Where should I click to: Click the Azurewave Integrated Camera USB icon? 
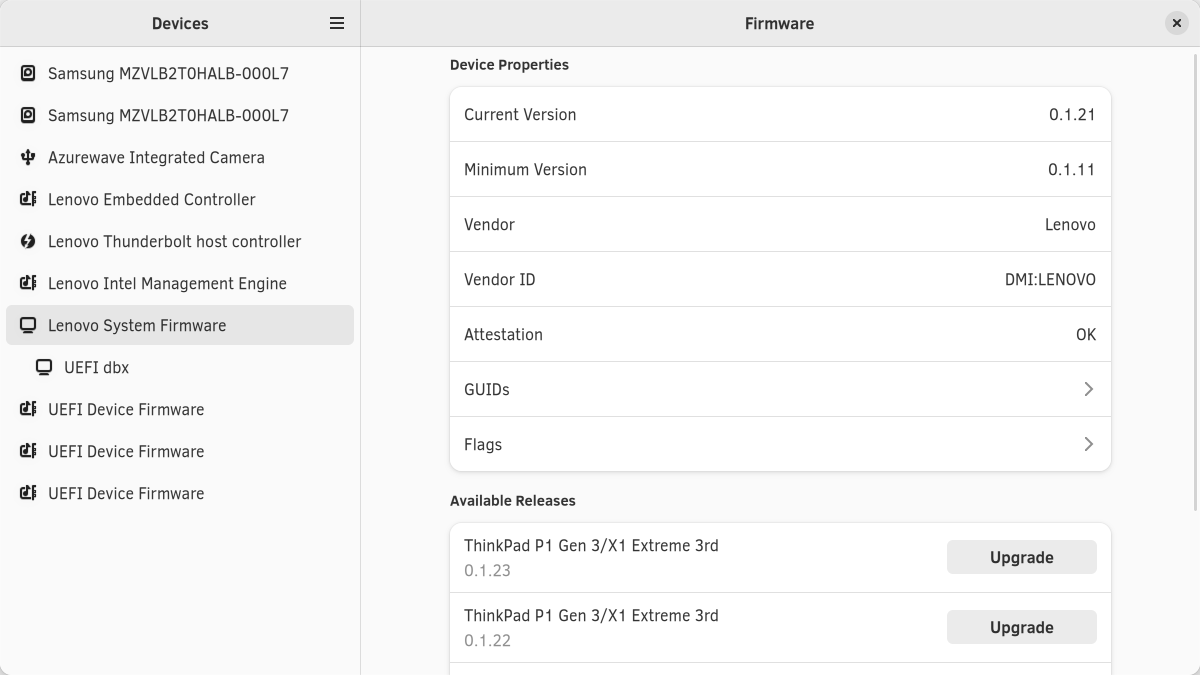tap(28, 157)
